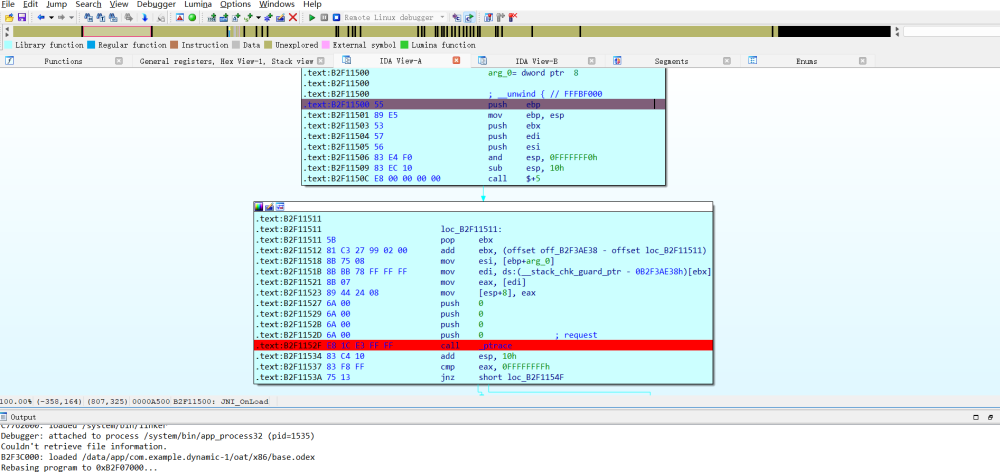Image resolution: width=1000 pixels, height=472 pixels.
Task: Click edit comment icon in loc_B2F11511 block
Action: coord(268,207)
